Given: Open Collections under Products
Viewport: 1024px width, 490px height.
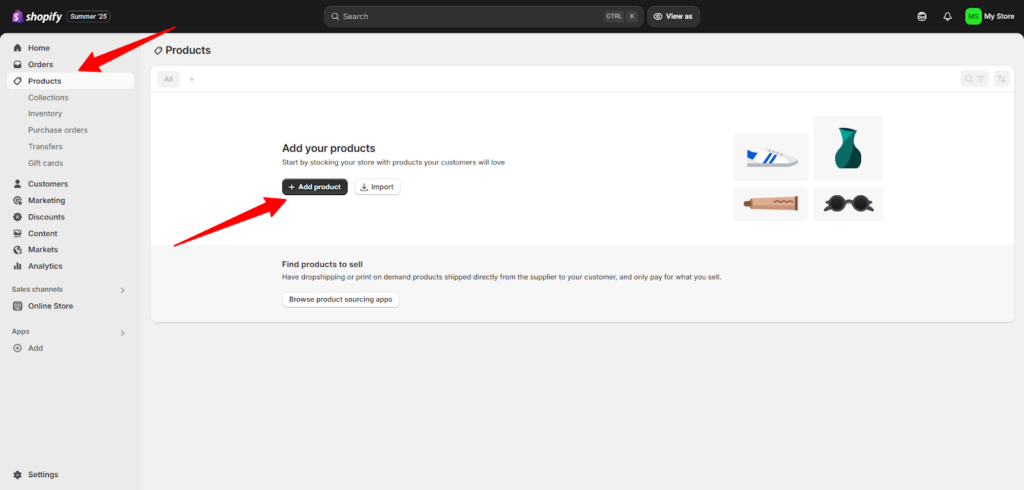Looking at the screenshot, I should (48, 97).
